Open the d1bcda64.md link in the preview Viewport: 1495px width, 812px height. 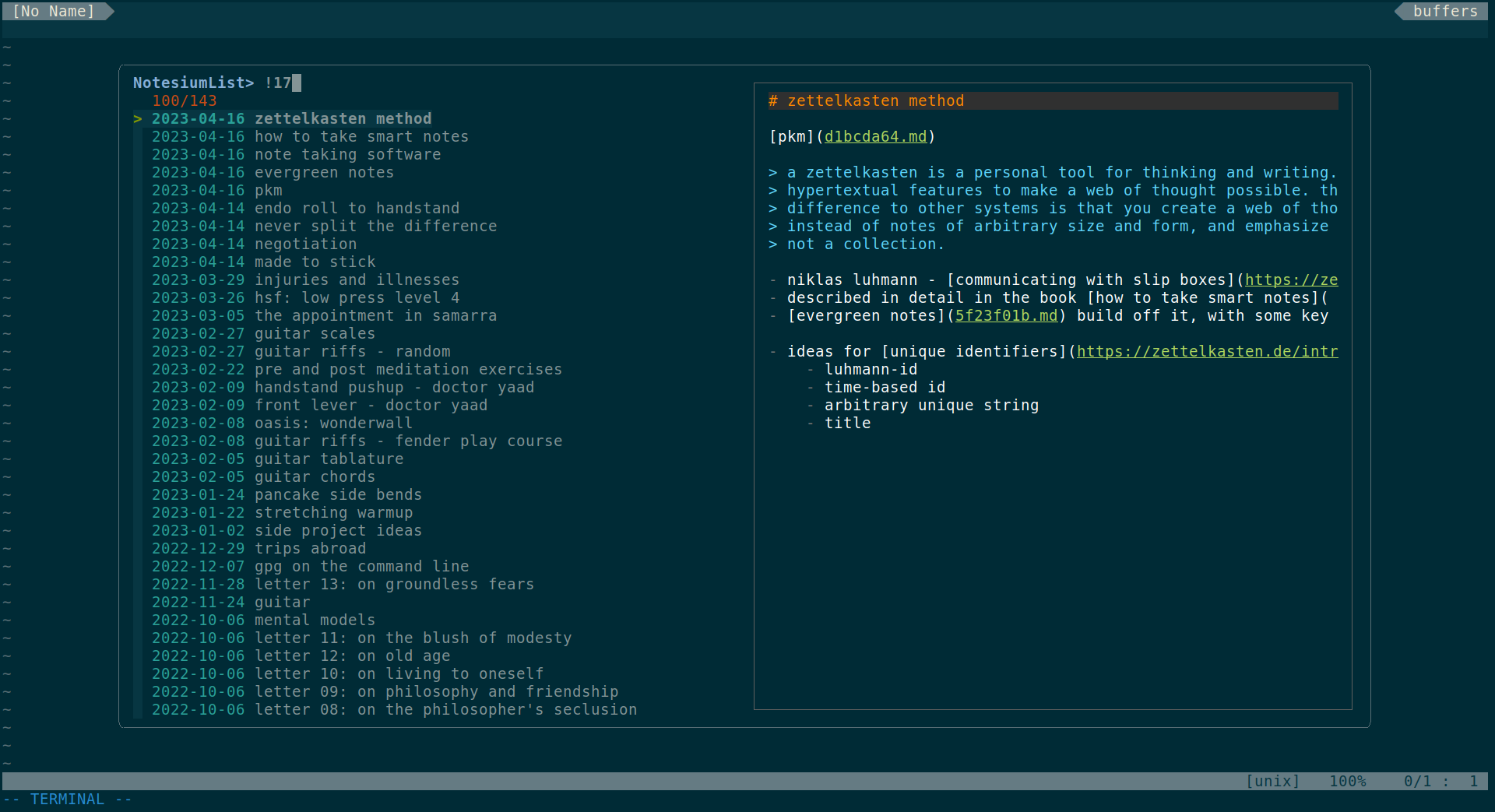click(x=877, y=136)
